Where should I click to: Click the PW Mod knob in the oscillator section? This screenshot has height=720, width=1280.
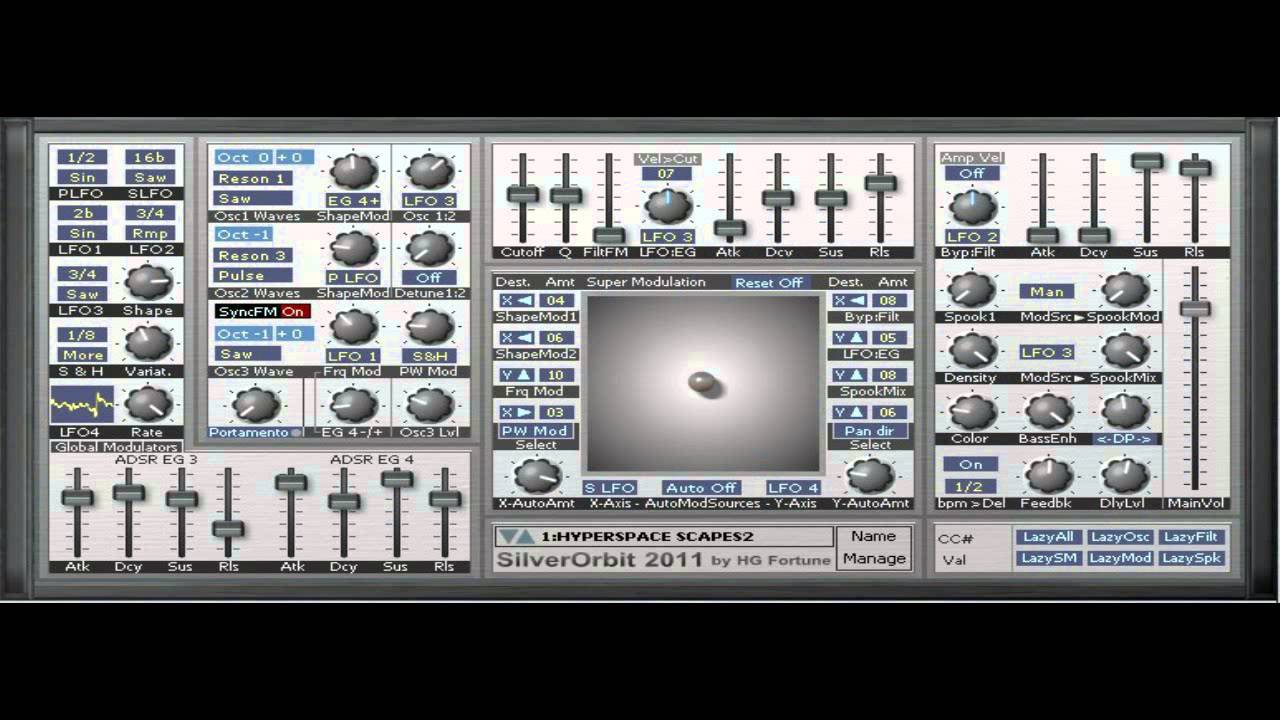coord(429,326)
